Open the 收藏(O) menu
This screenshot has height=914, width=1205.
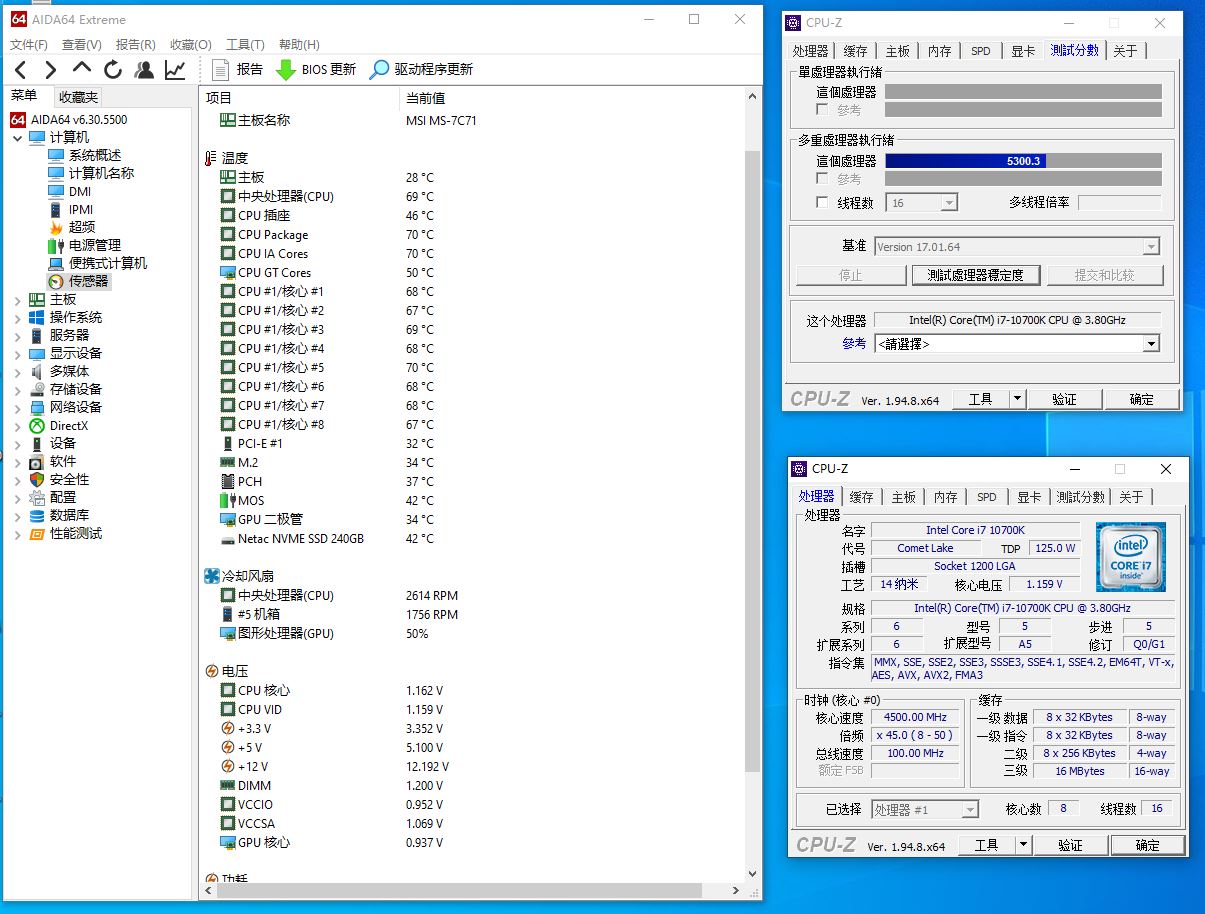[191, 44]
